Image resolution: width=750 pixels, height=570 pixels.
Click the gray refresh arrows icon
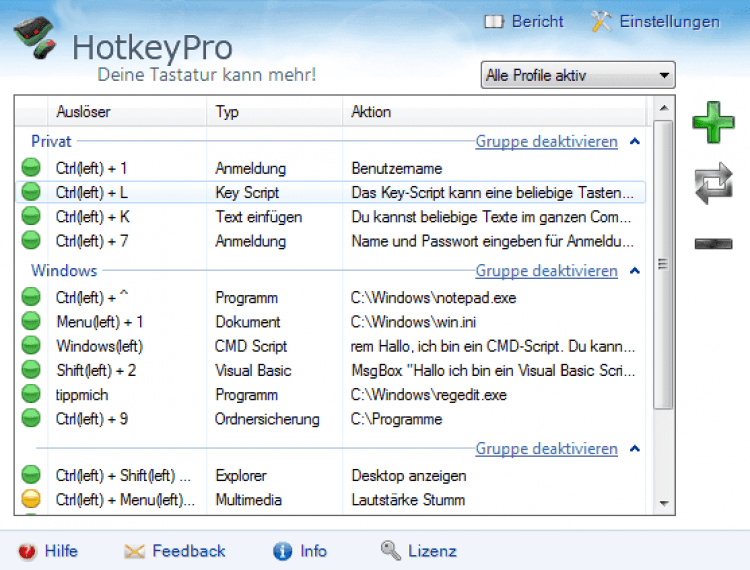coord(713,183)
